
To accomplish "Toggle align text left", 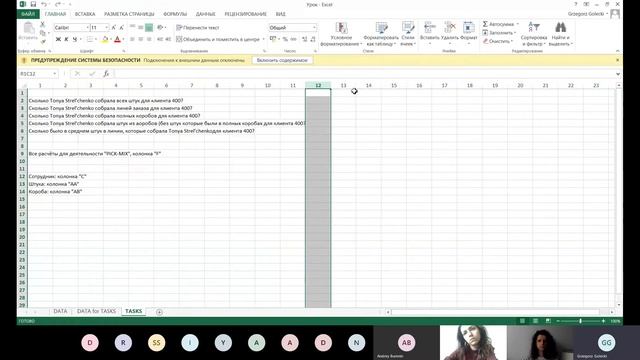I will click(x=132, y=39).
